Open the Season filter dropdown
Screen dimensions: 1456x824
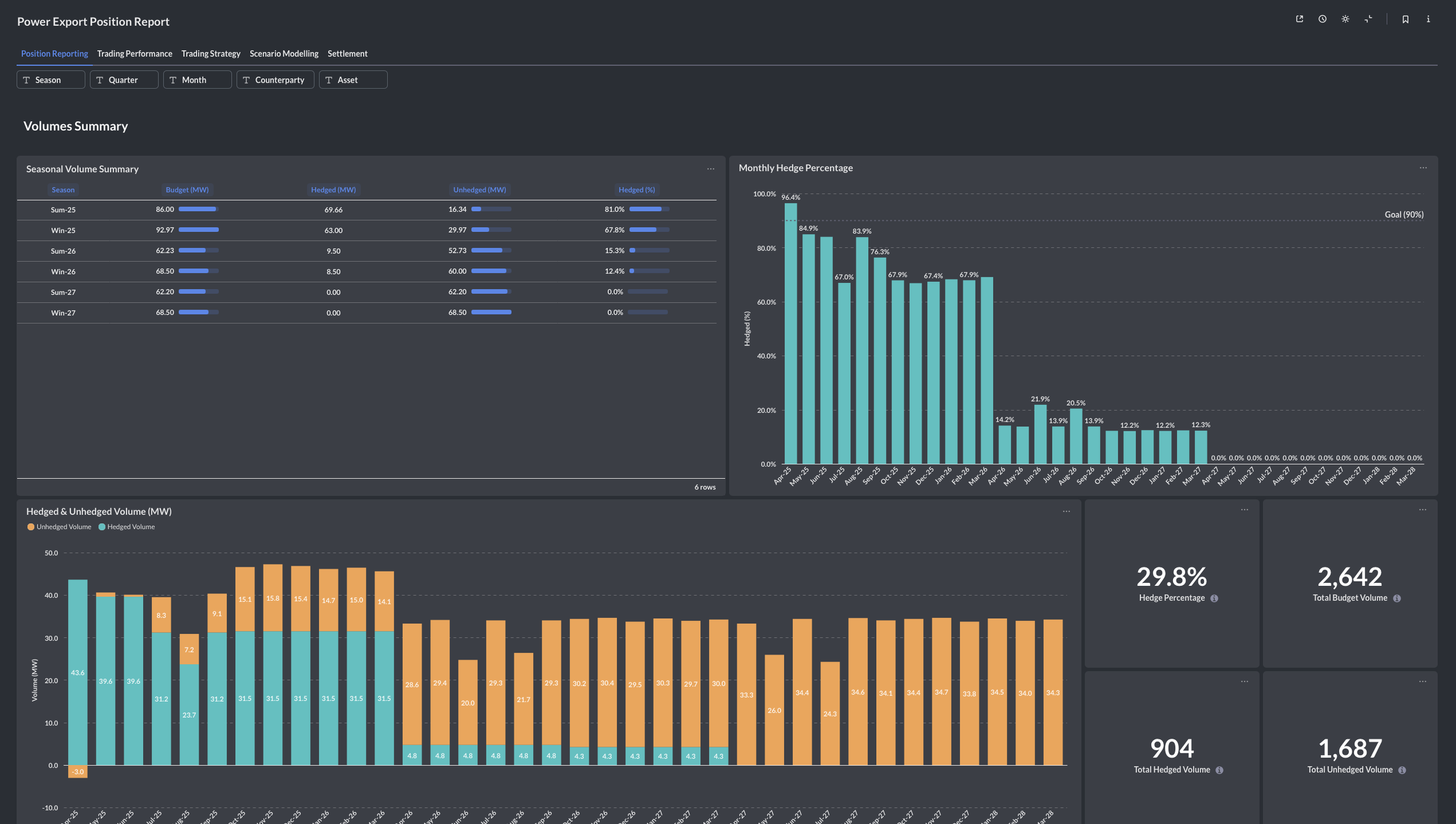[x=51, y=80]
